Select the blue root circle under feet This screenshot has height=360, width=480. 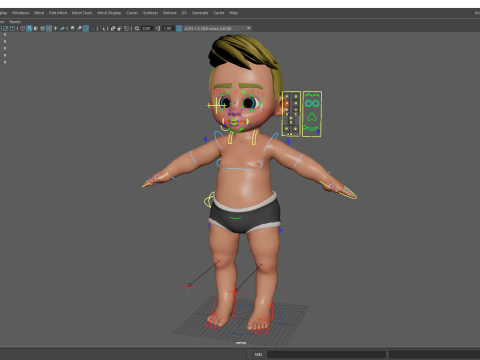[246, 319]
